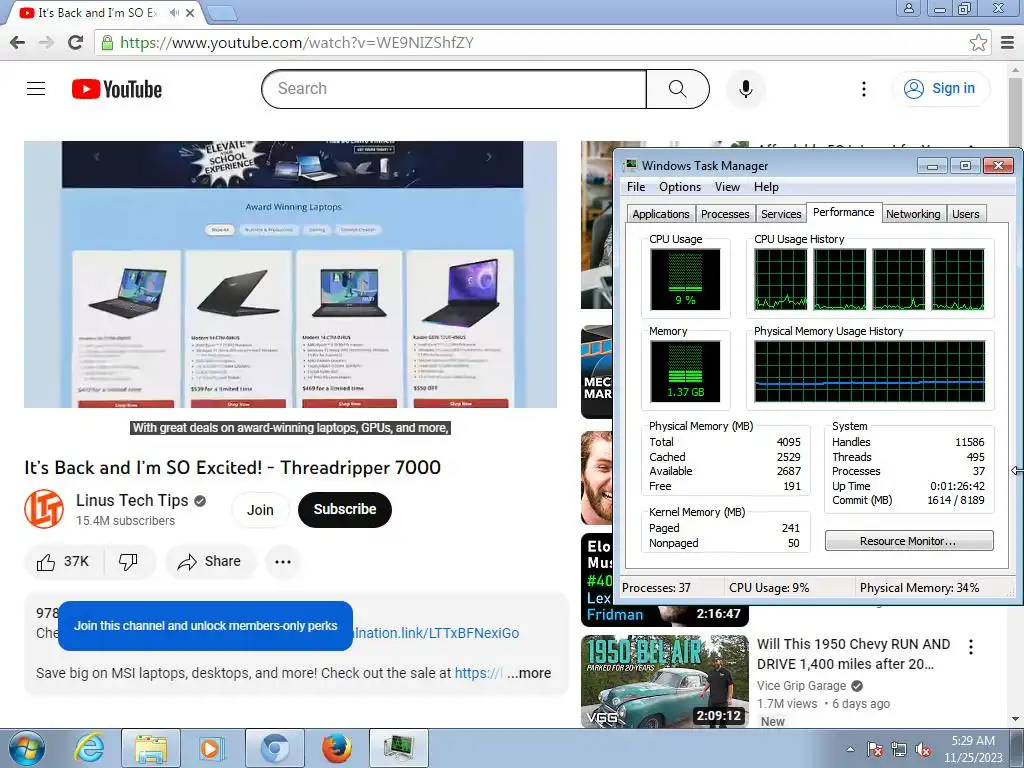
Task: Open Linus Tech Tips channel avatar
Action: click(44, 509)
